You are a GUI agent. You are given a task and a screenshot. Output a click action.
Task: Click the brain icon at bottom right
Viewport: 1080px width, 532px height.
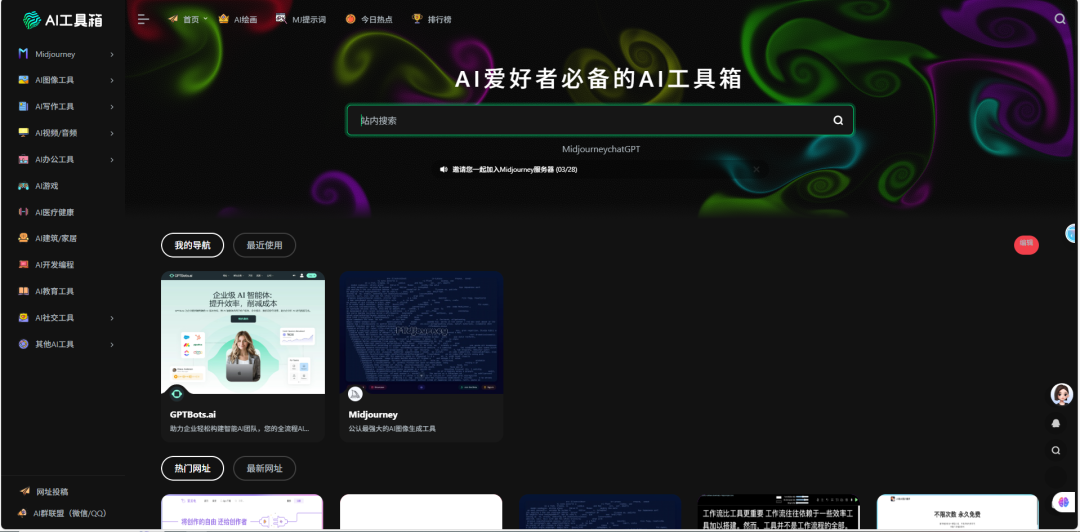tap(1063, 502)
